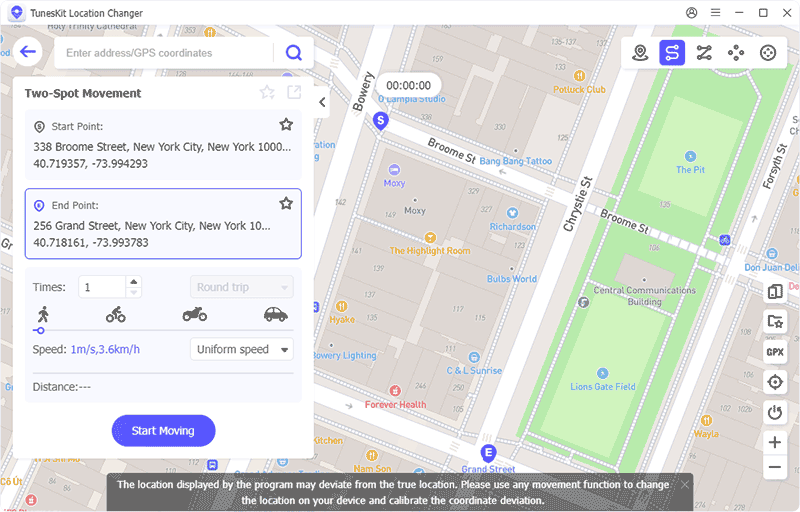This screenshot has width=800, height=512.
Task: Click the reset location power icon
Action: (x=775, y=412)
